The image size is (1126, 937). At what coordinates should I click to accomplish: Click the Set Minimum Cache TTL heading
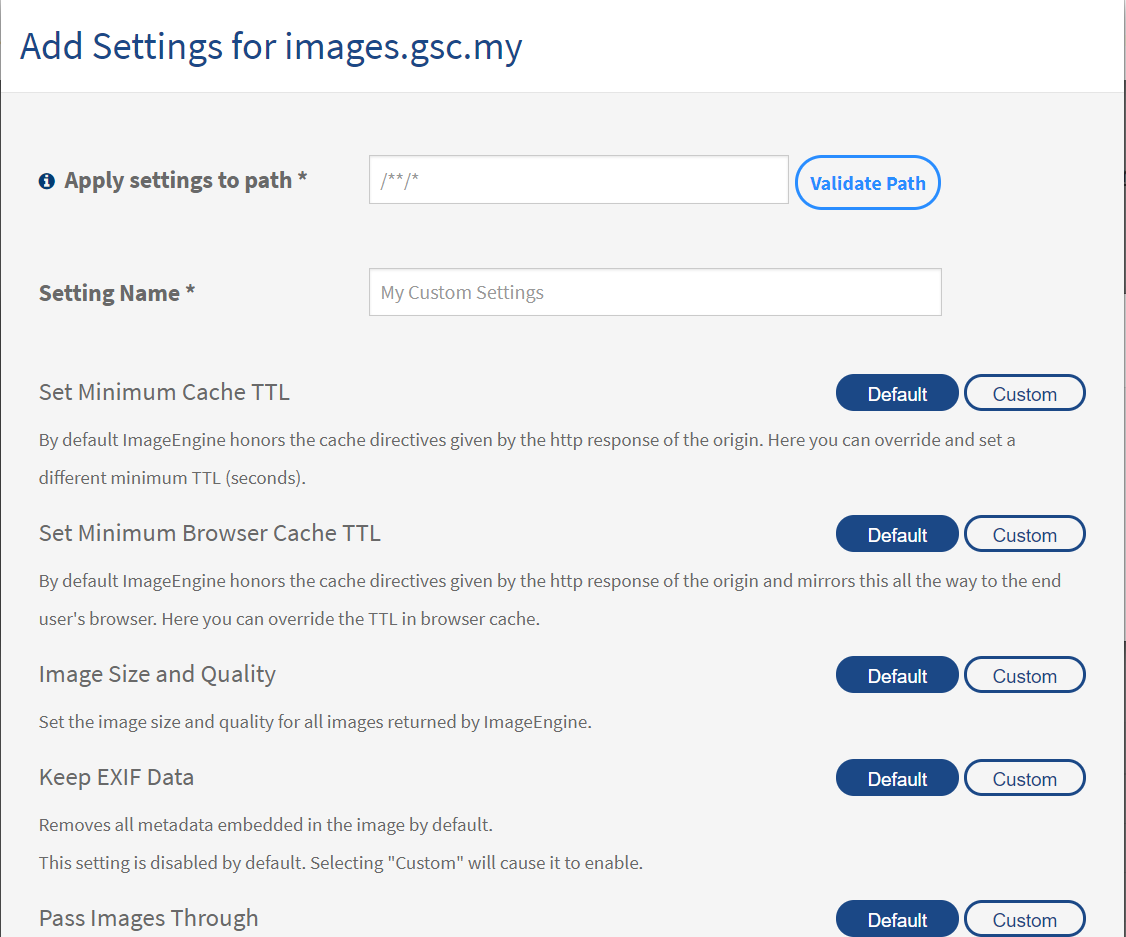click(164, 392)
